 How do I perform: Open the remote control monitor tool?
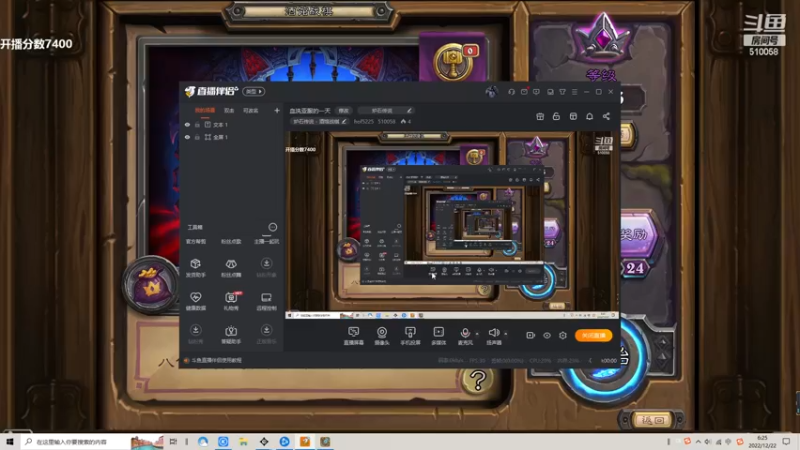click(x=266, y=301)
